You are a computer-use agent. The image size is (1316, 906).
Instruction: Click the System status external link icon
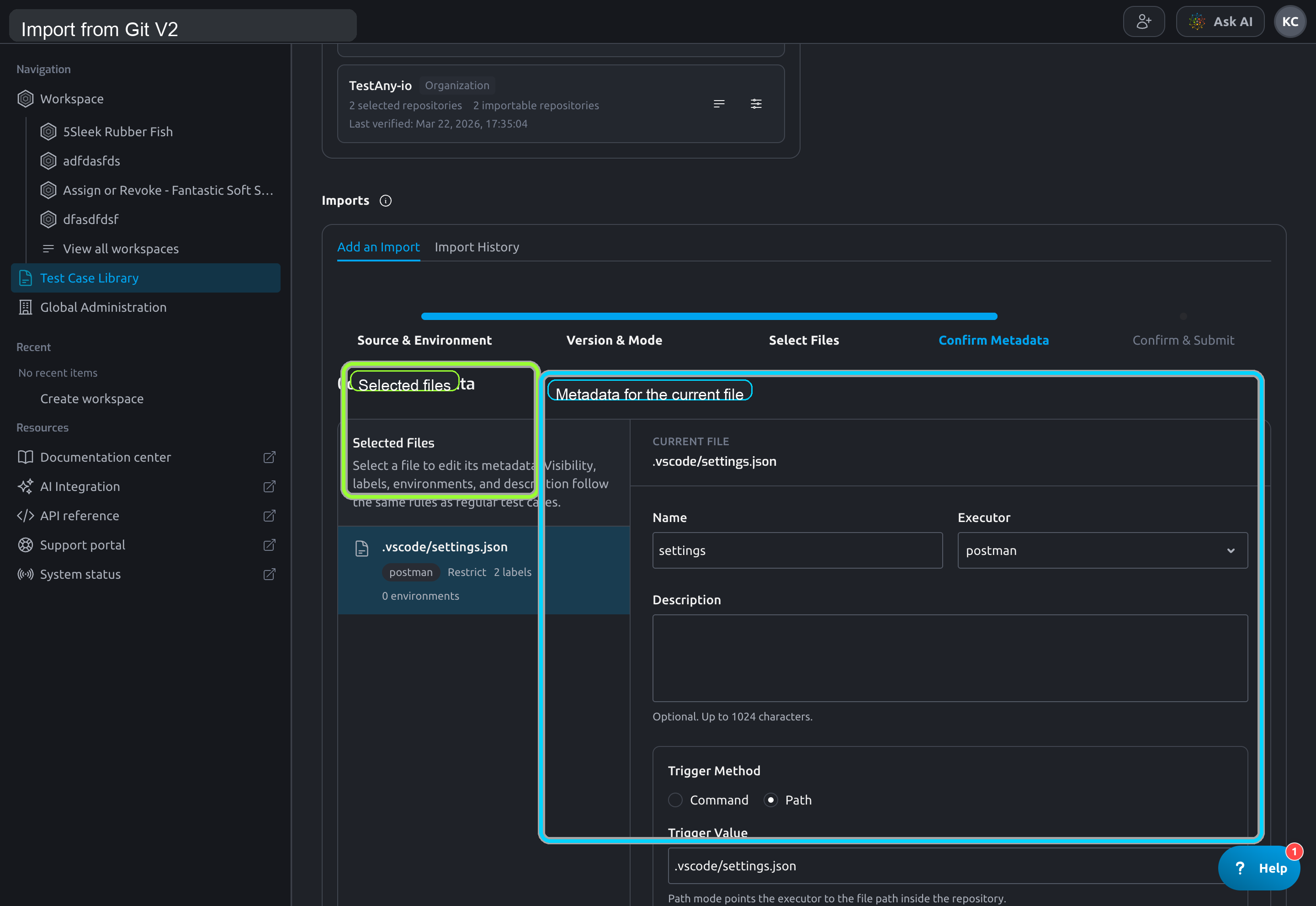click(x=270, y=574)
